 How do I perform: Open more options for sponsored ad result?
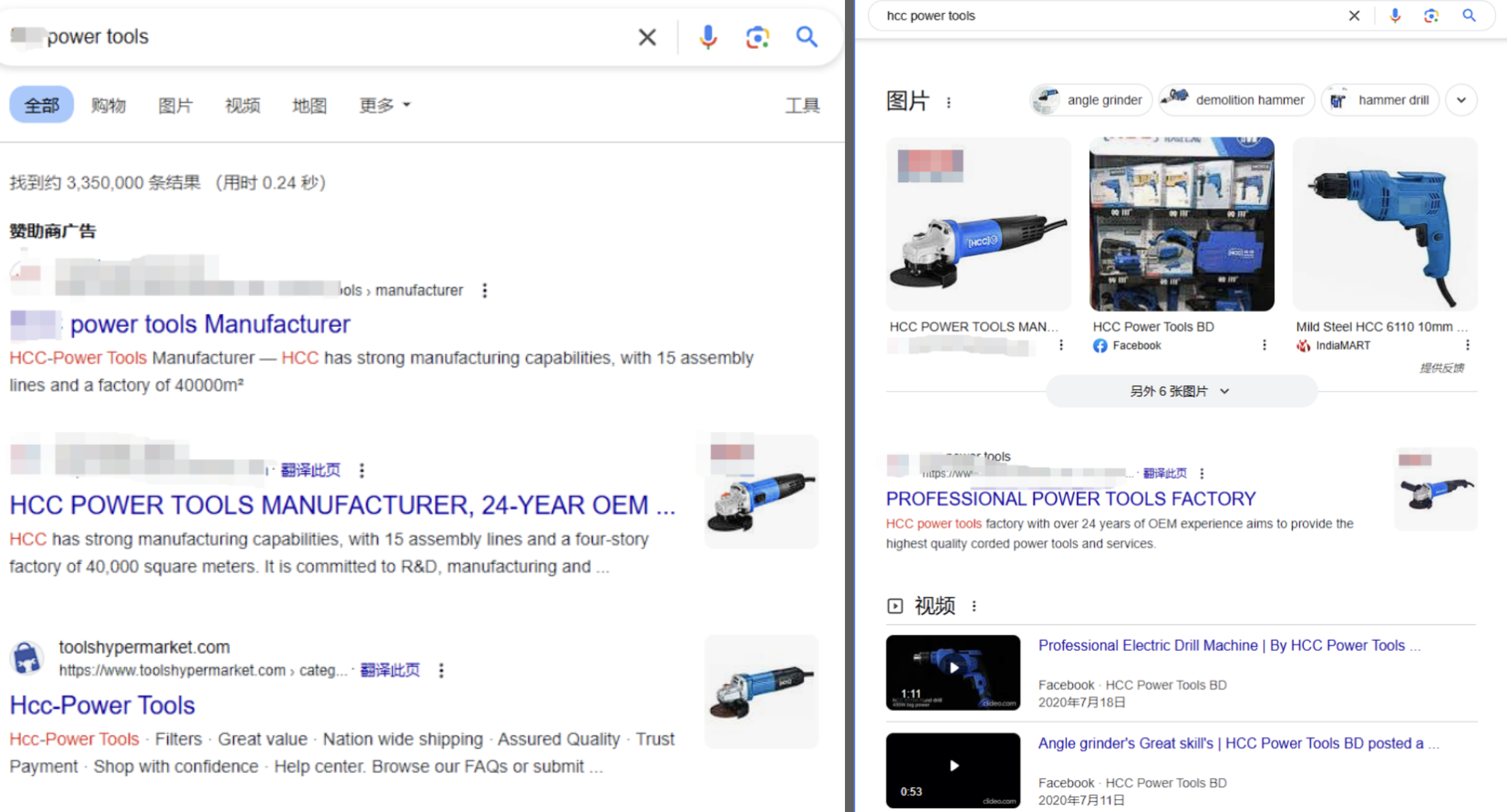click(x=485, y=291)
